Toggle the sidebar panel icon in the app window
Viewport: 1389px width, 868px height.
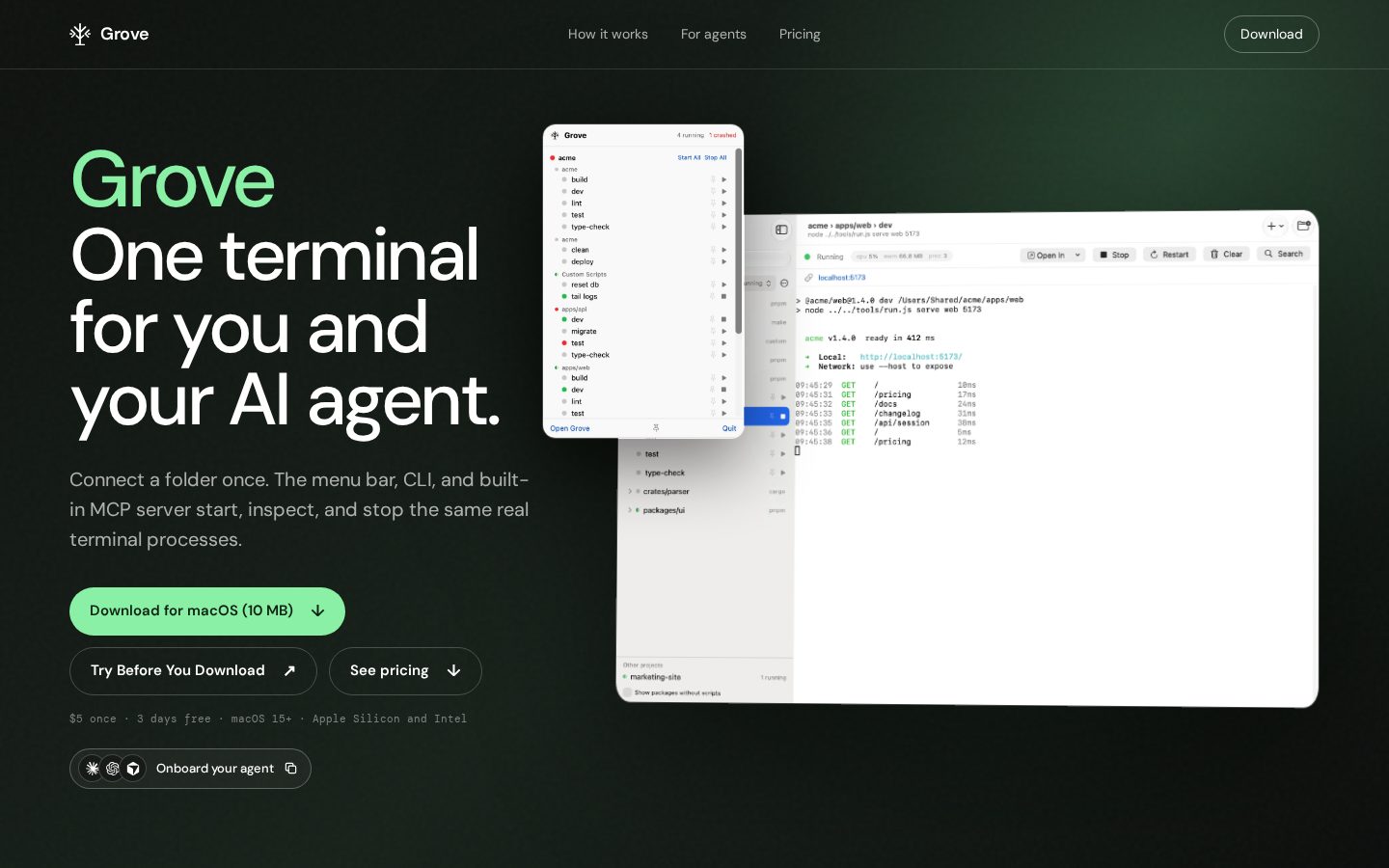click(x=781, y=230)
